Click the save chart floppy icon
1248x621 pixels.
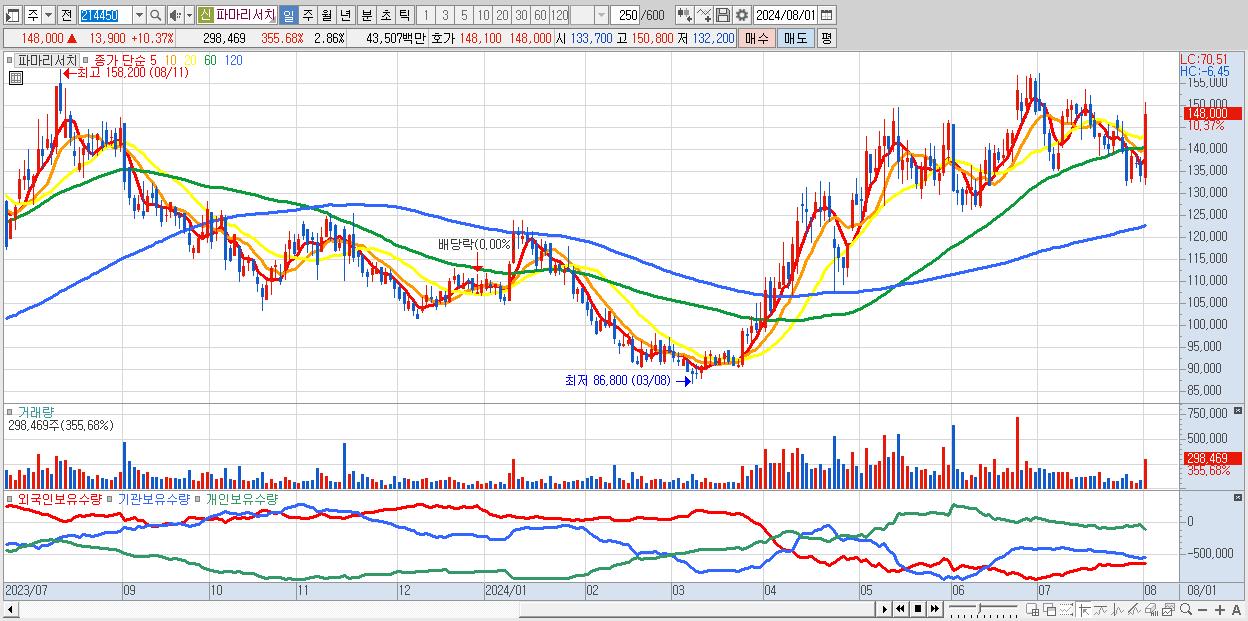point(723,16)
